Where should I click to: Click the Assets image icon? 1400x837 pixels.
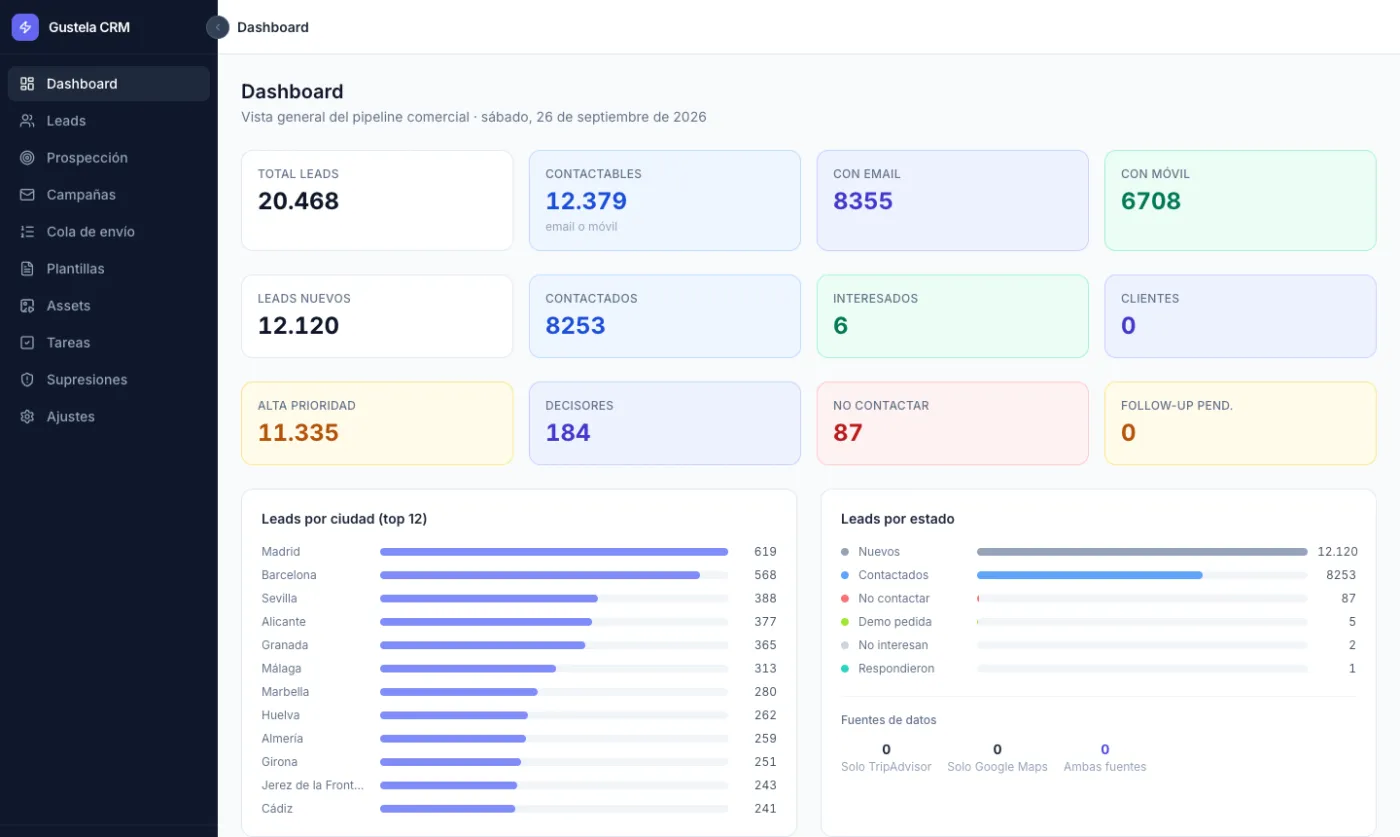[27, 306]
